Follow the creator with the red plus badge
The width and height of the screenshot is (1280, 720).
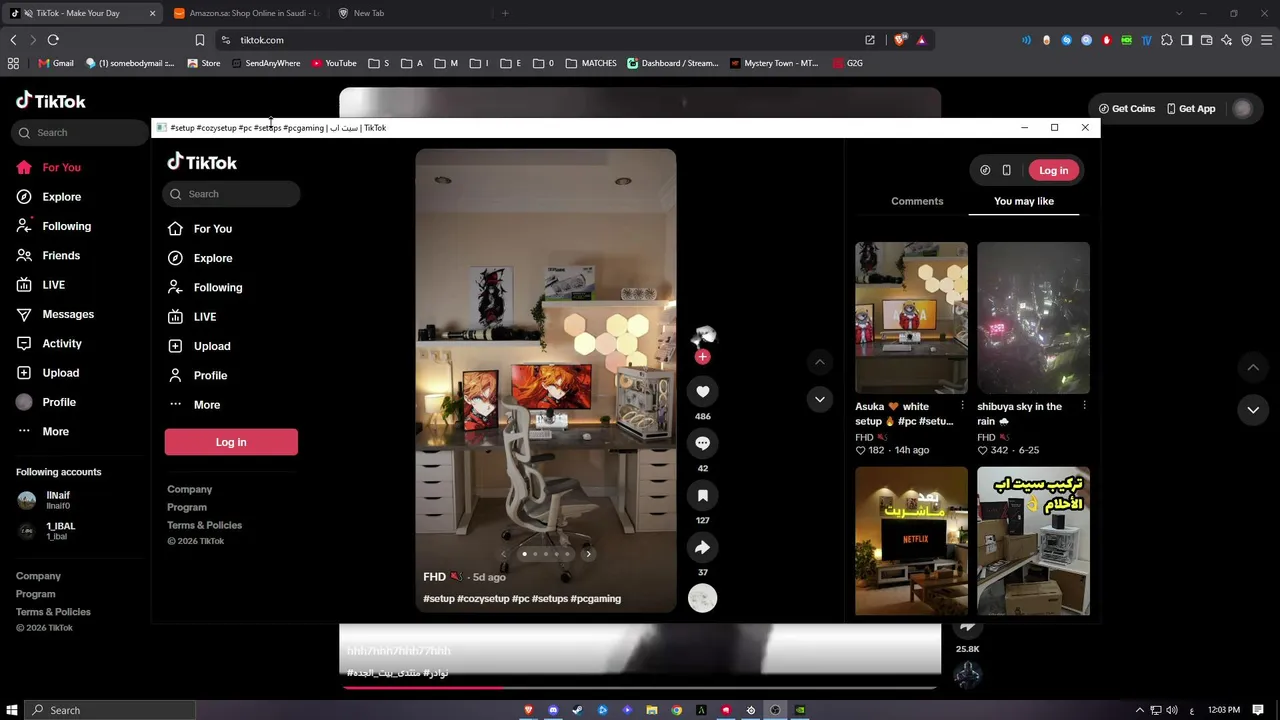[702, 357]
